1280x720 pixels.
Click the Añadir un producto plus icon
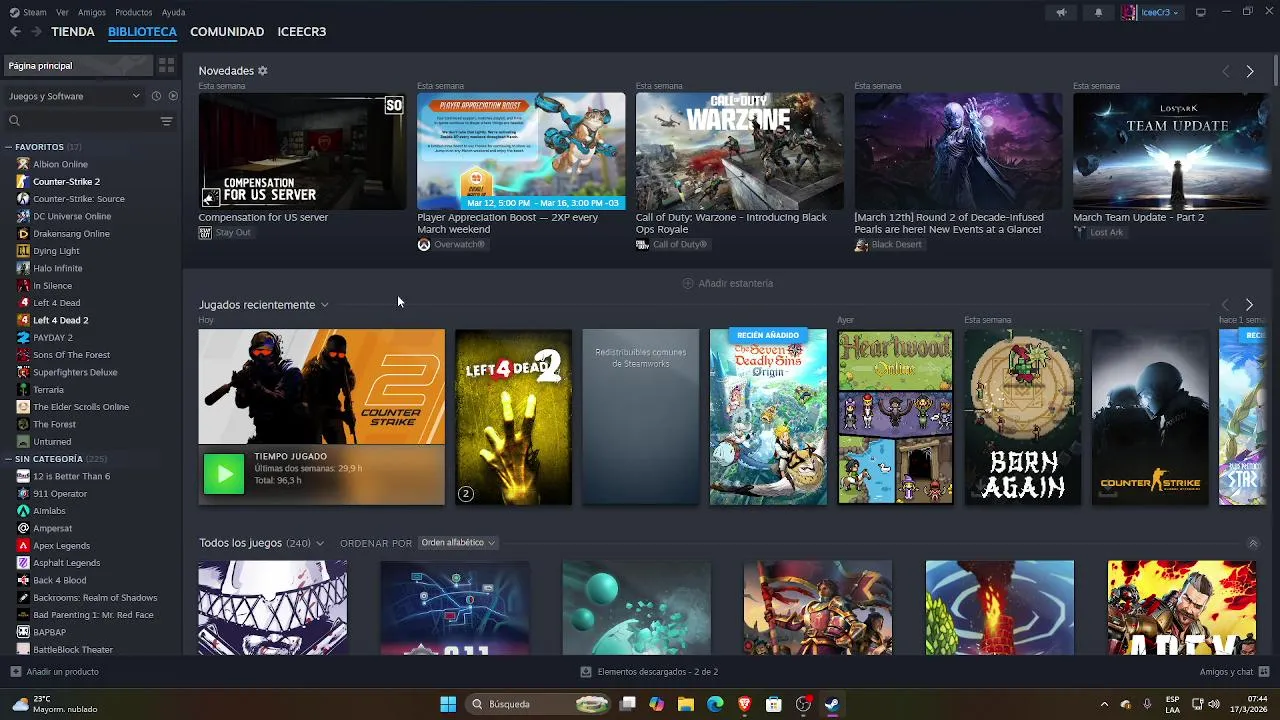point(15,672)
